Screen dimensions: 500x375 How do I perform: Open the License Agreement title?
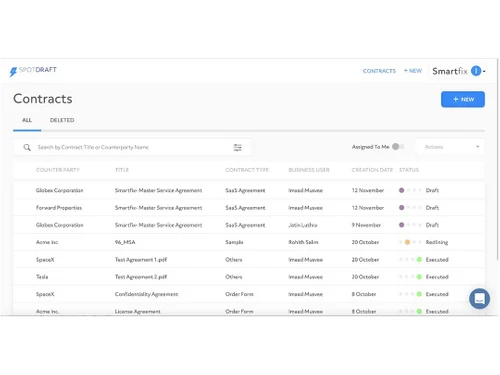(137, 312)
